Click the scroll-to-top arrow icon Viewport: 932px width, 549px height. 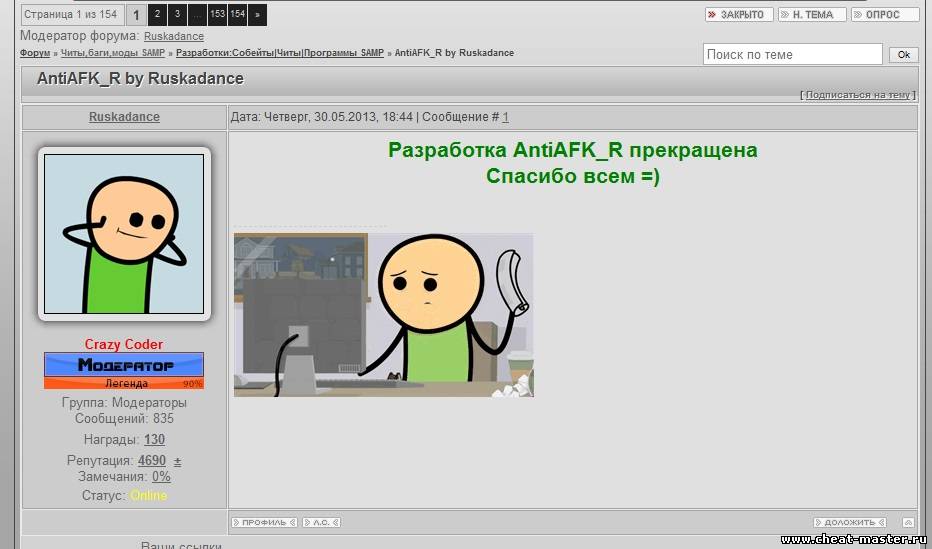point(907,522)
